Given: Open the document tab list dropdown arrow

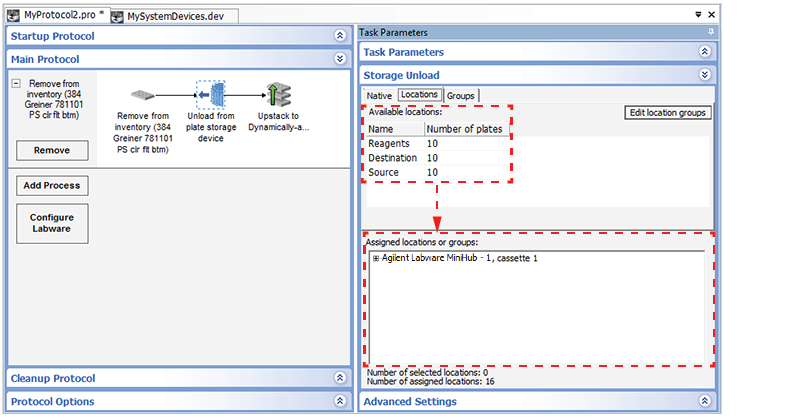Looking at the screenshot, I should [696, 16].
